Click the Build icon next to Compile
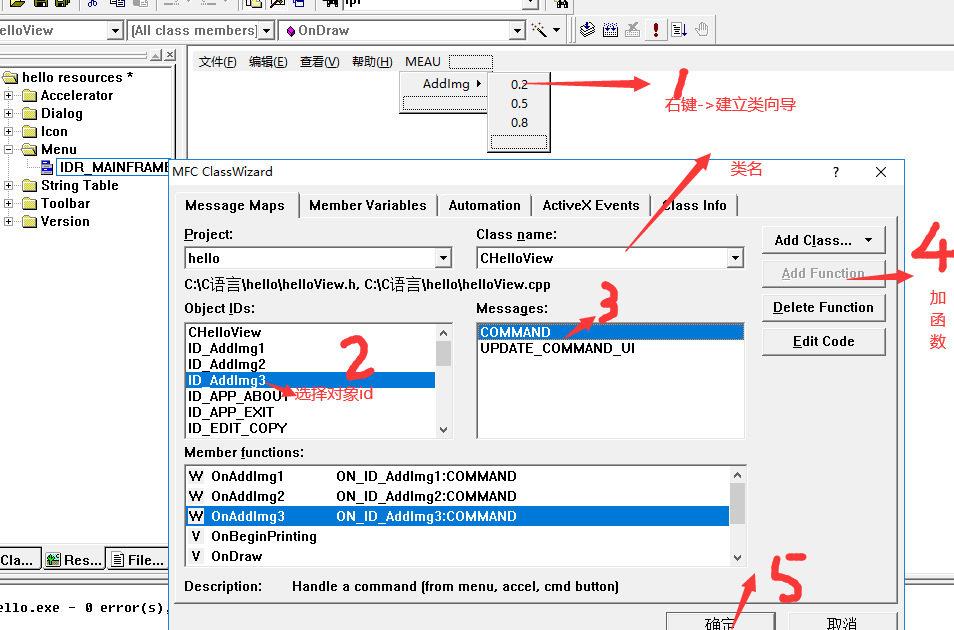 [610, 30]
